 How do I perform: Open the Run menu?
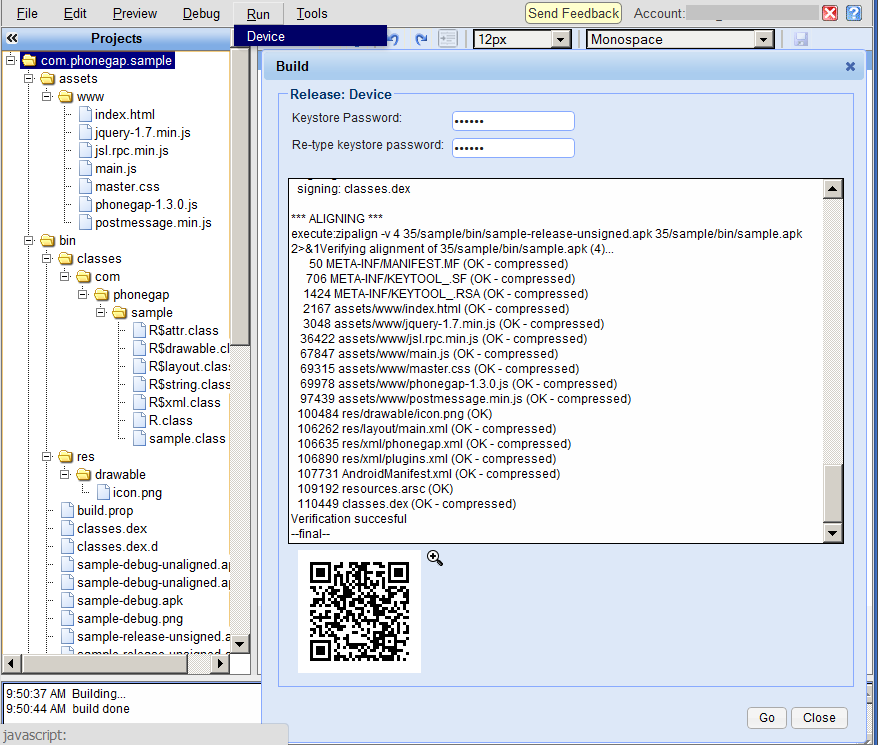[x=258, y=14]
